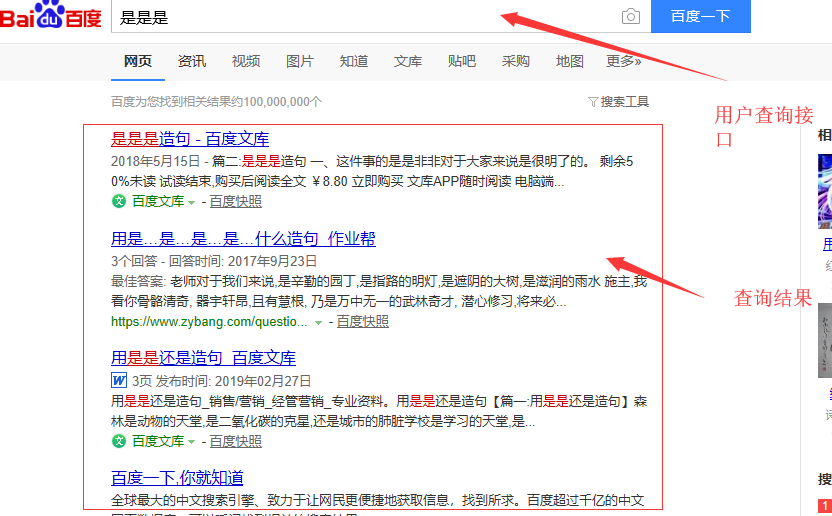This screenshot has height=516, width=832.
Task: Click the Baidu logo
Action: (51, 15)
